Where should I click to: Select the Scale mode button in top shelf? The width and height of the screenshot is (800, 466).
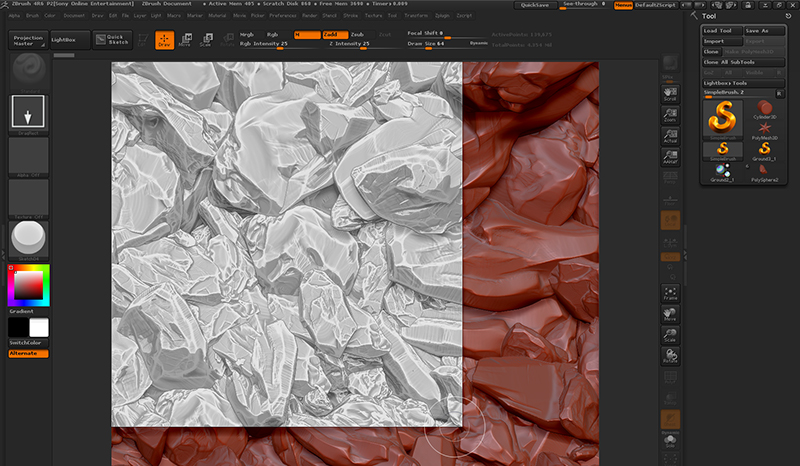206,40
